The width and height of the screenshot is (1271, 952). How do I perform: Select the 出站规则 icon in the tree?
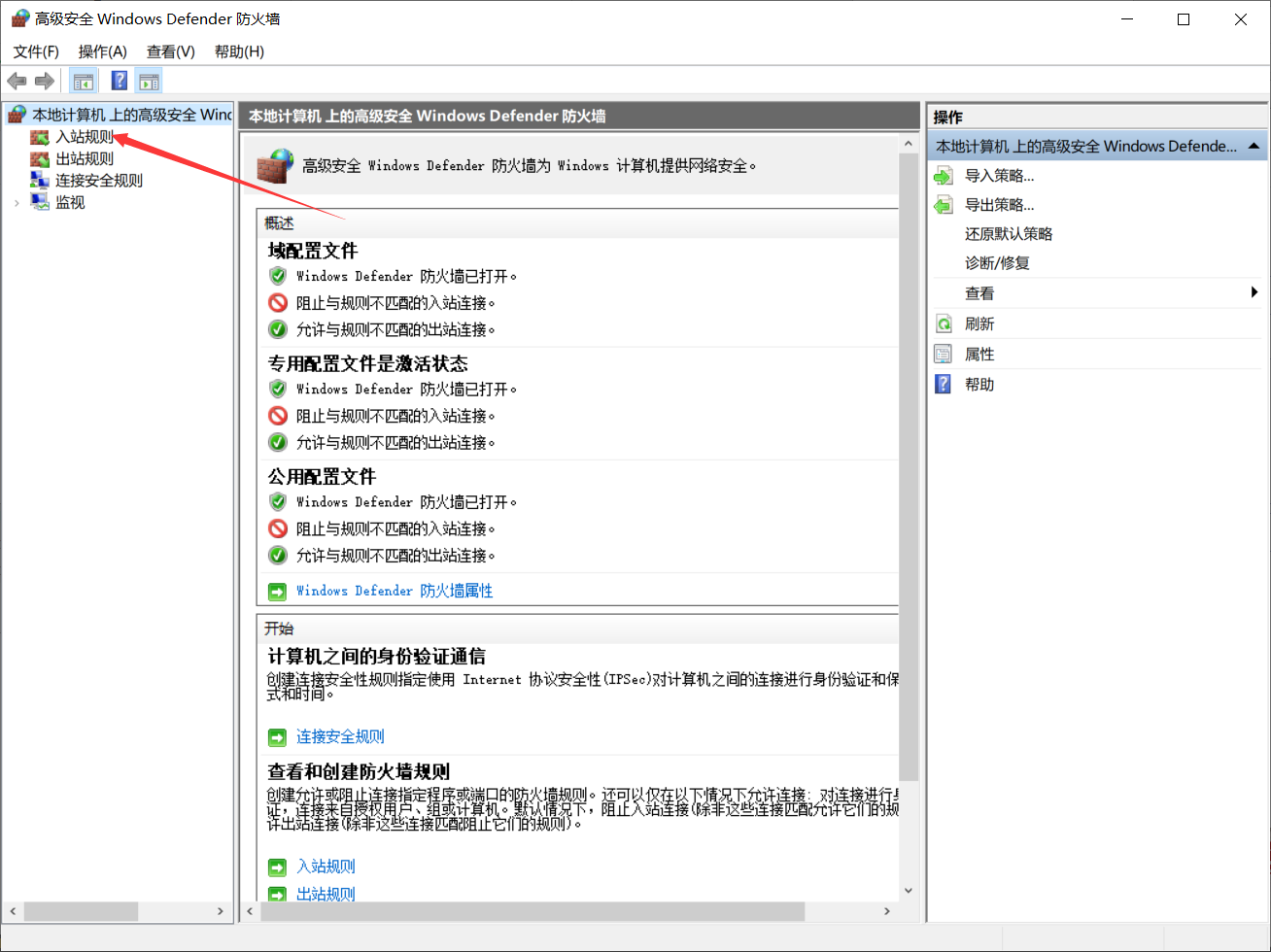point(40,158)
